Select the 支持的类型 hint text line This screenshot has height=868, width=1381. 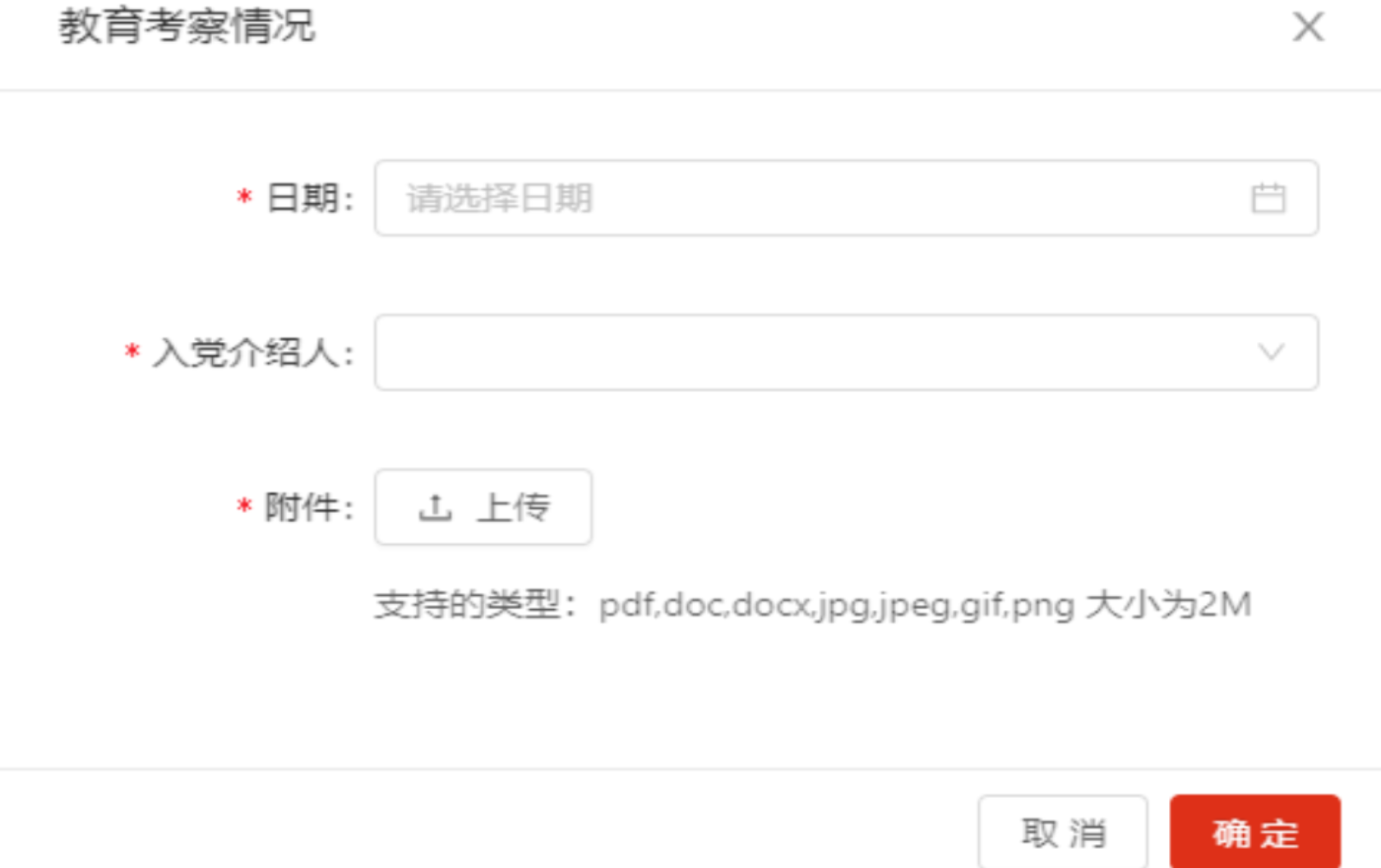[x=812, y=605]
